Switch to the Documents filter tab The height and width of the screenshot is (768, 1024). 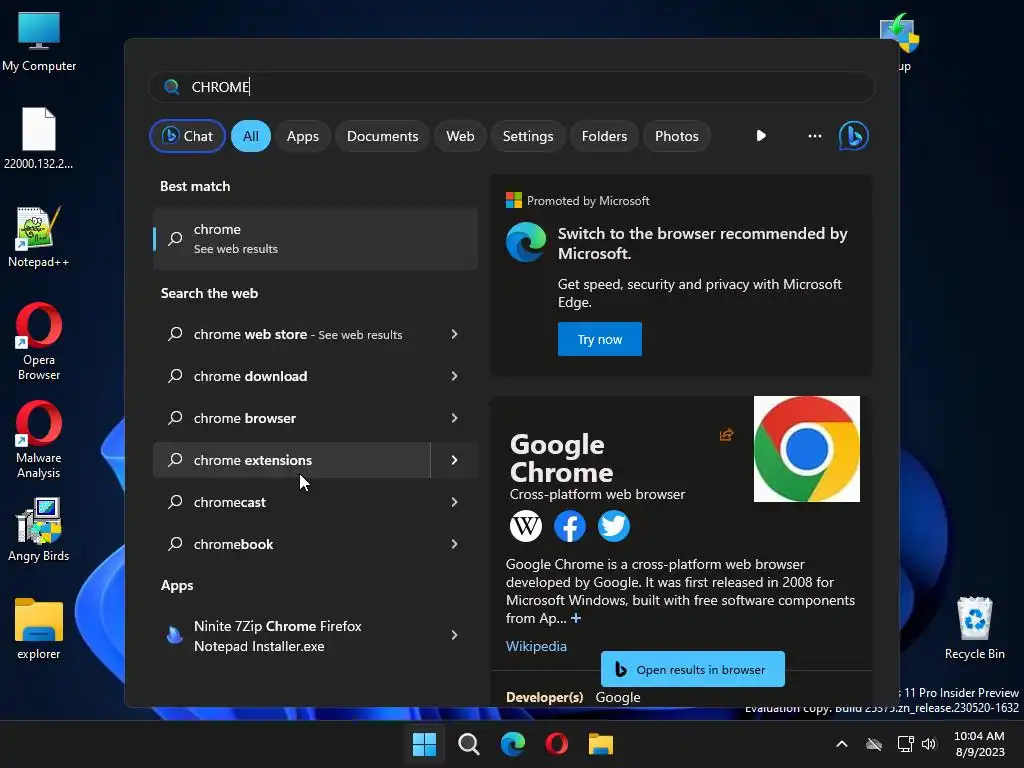(382, 136)
